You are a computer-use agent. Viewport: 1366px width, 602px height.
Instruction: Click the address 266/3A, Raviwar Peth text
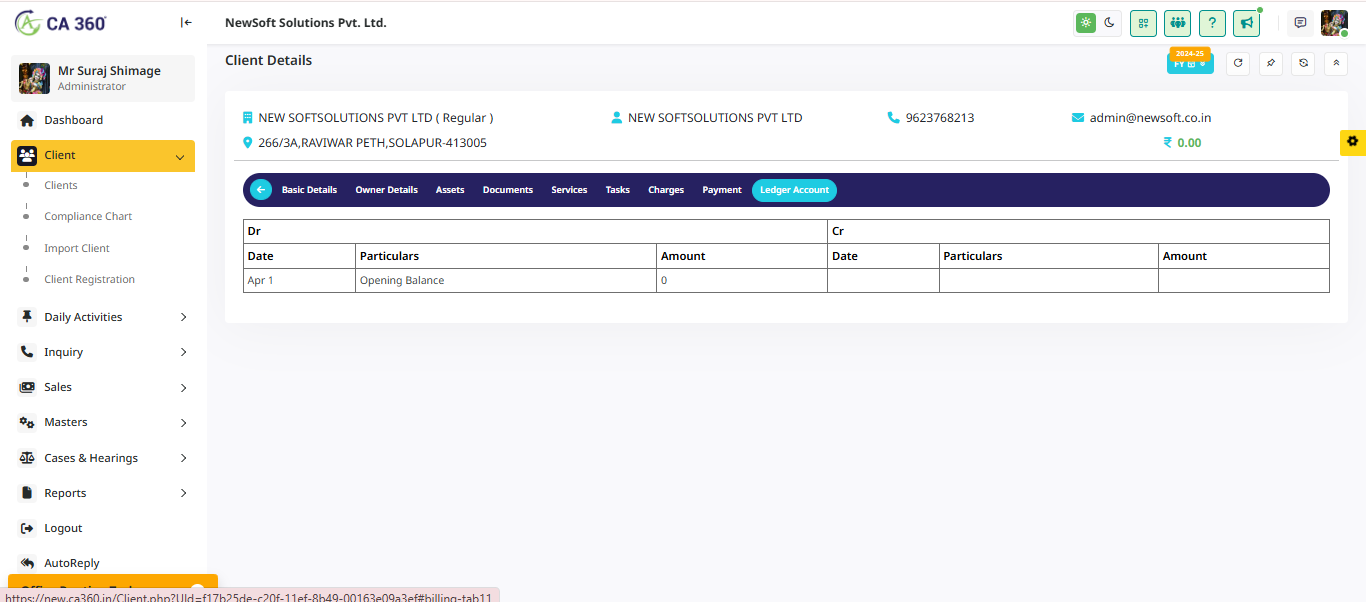click(x=372, y=143)
